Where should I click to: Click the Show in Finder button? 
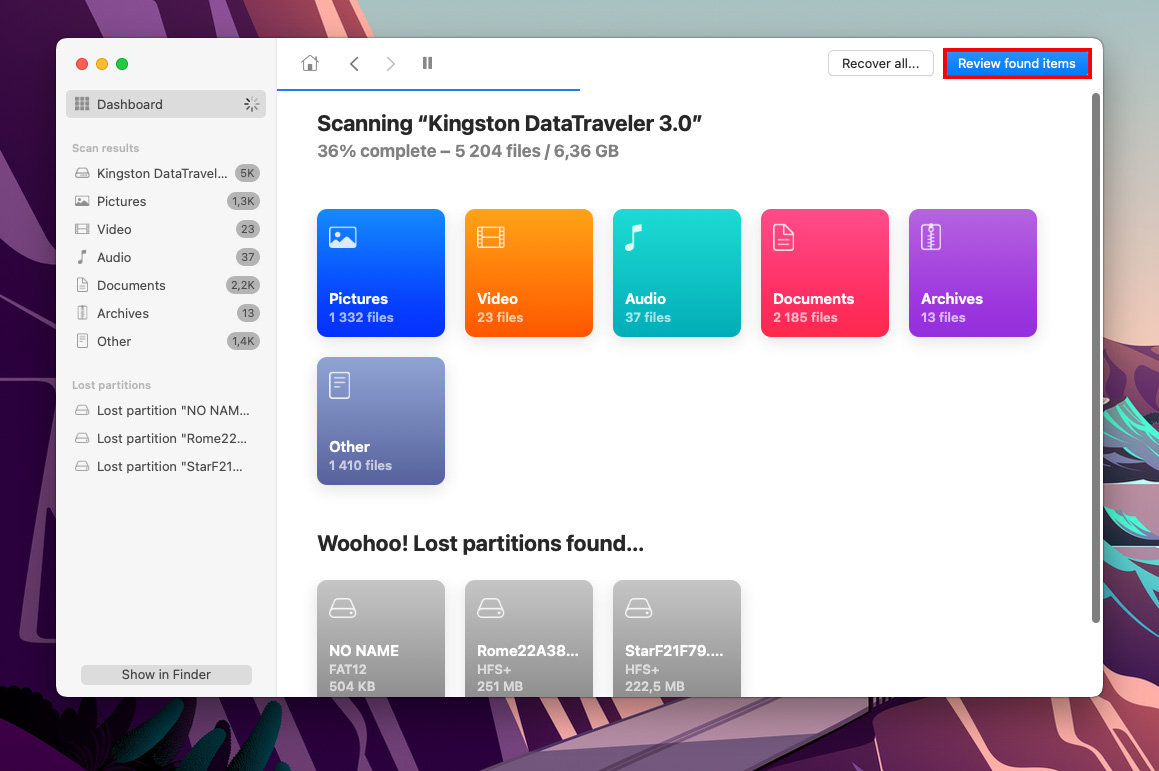tap(166, 674)
